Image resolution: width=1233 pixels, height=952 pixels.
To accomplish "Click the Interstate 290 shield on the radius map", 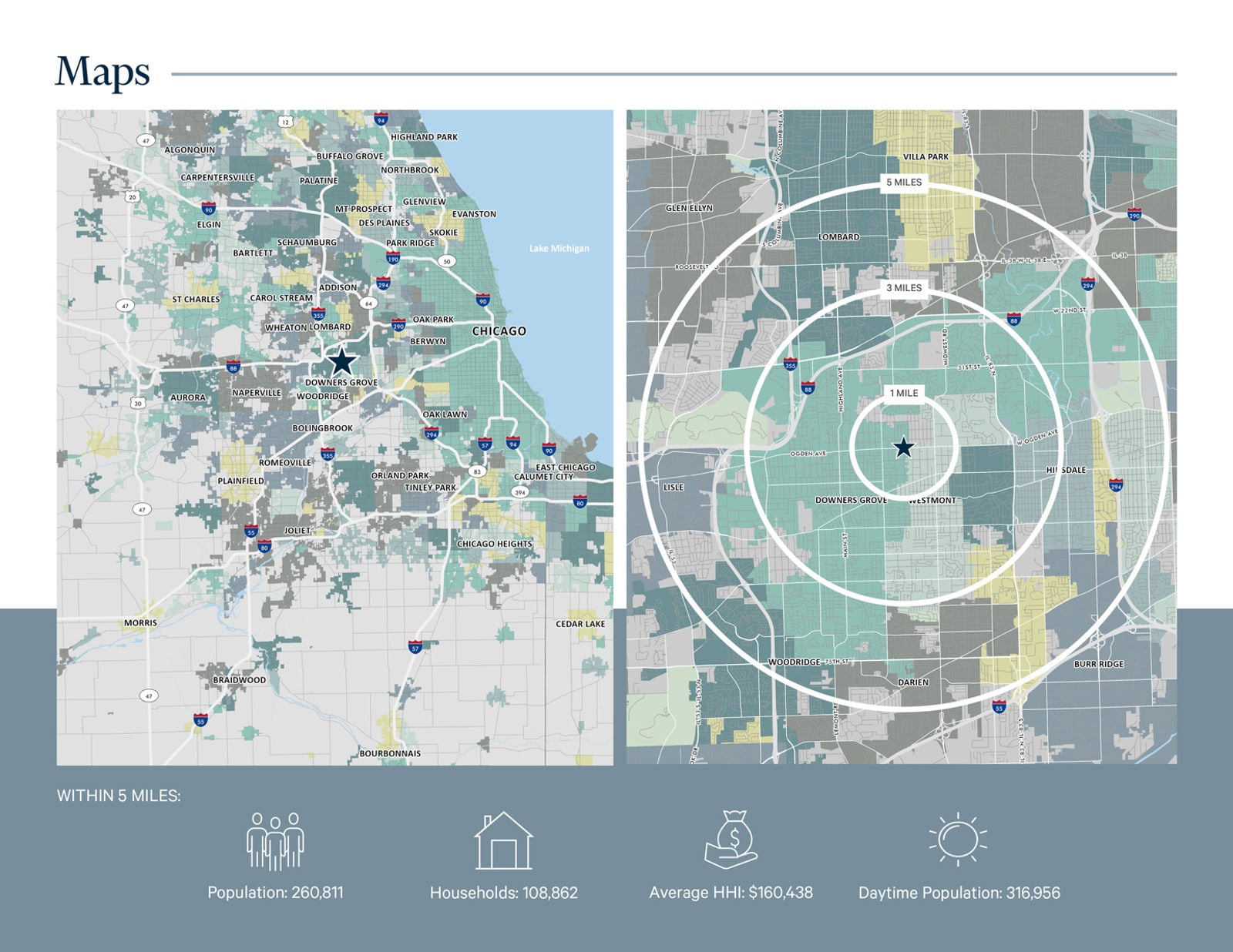I will 1134,213.
